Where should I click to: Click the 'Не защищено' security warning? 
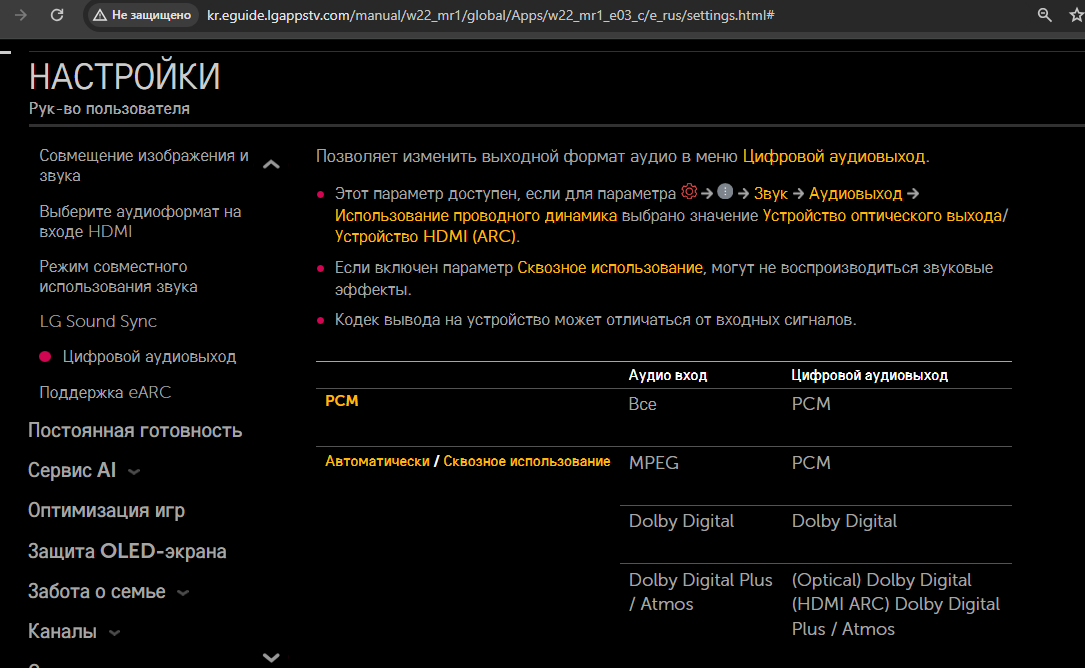[x=142, y=16]
